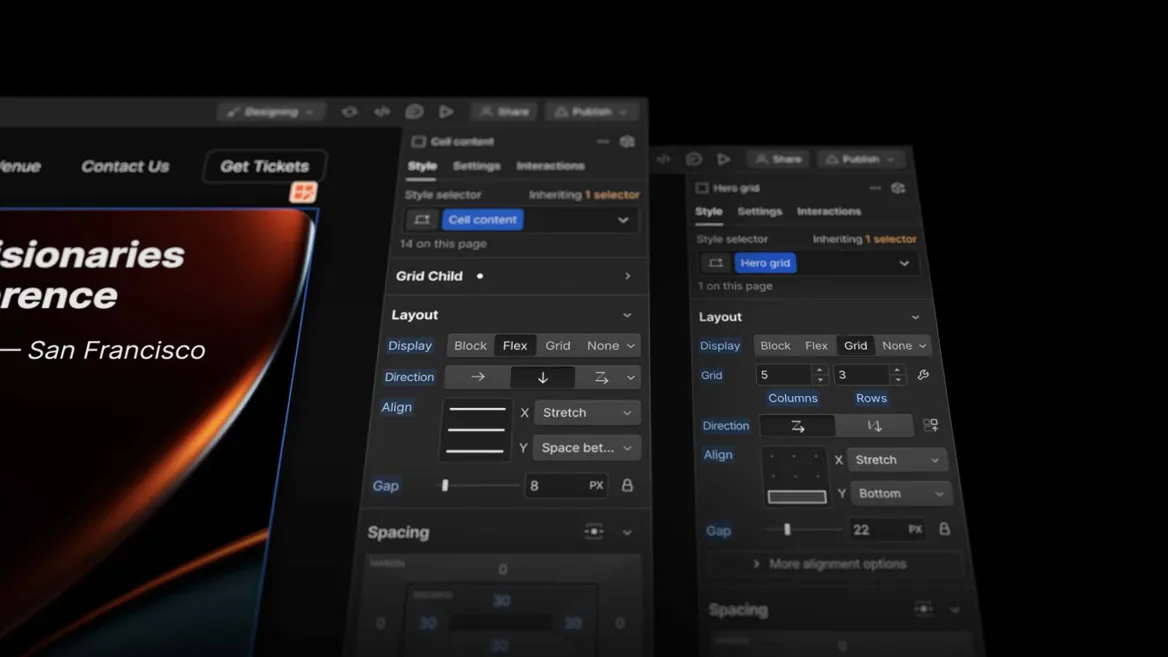Set display to Flex in Hero grid panel
The image size is (1168, 657).
pos(816,346)
